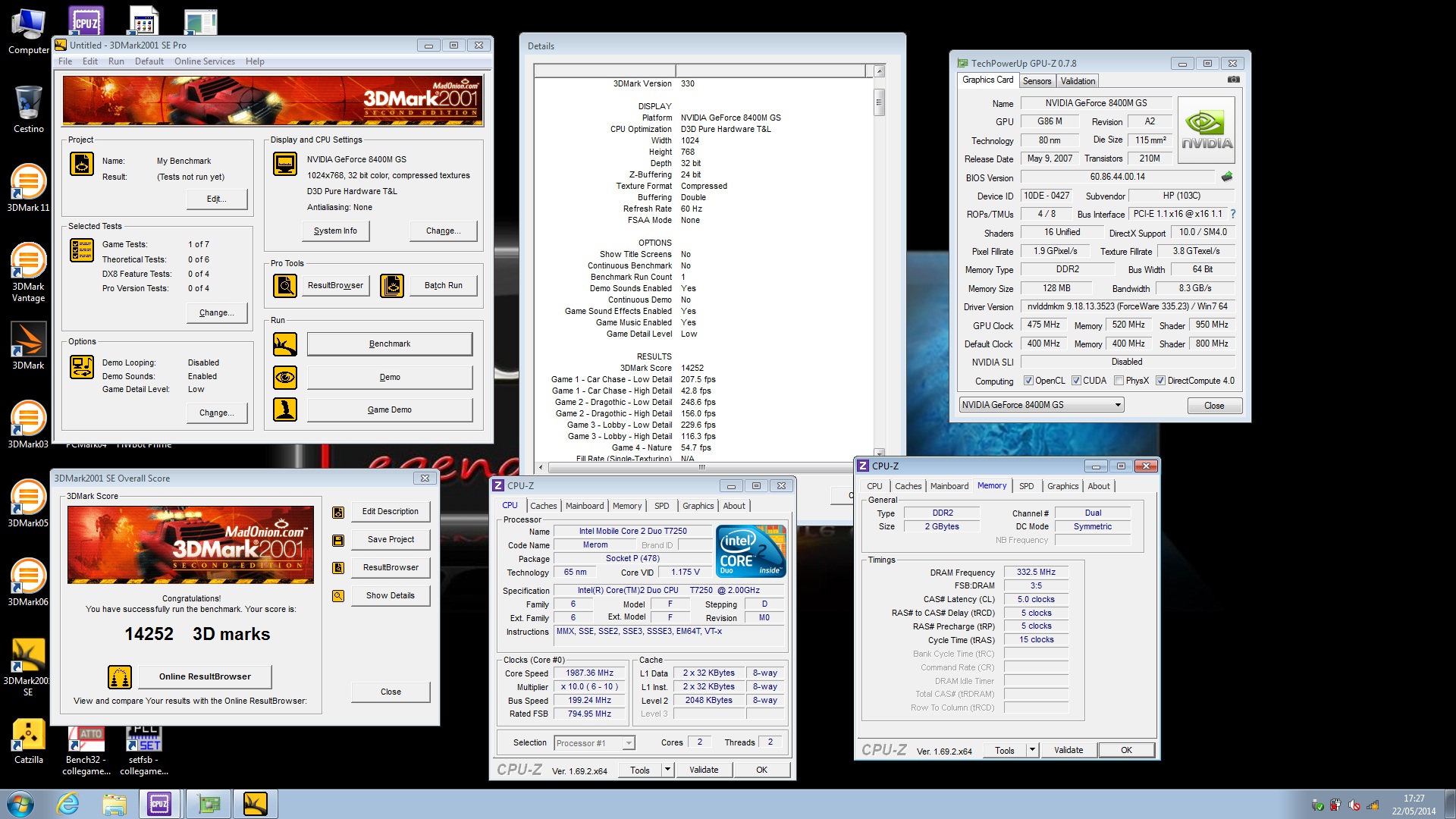Screen dimensions: 1456x819
Task: Switch to the Validation tab in GPU-Z
Action: 1078,81
